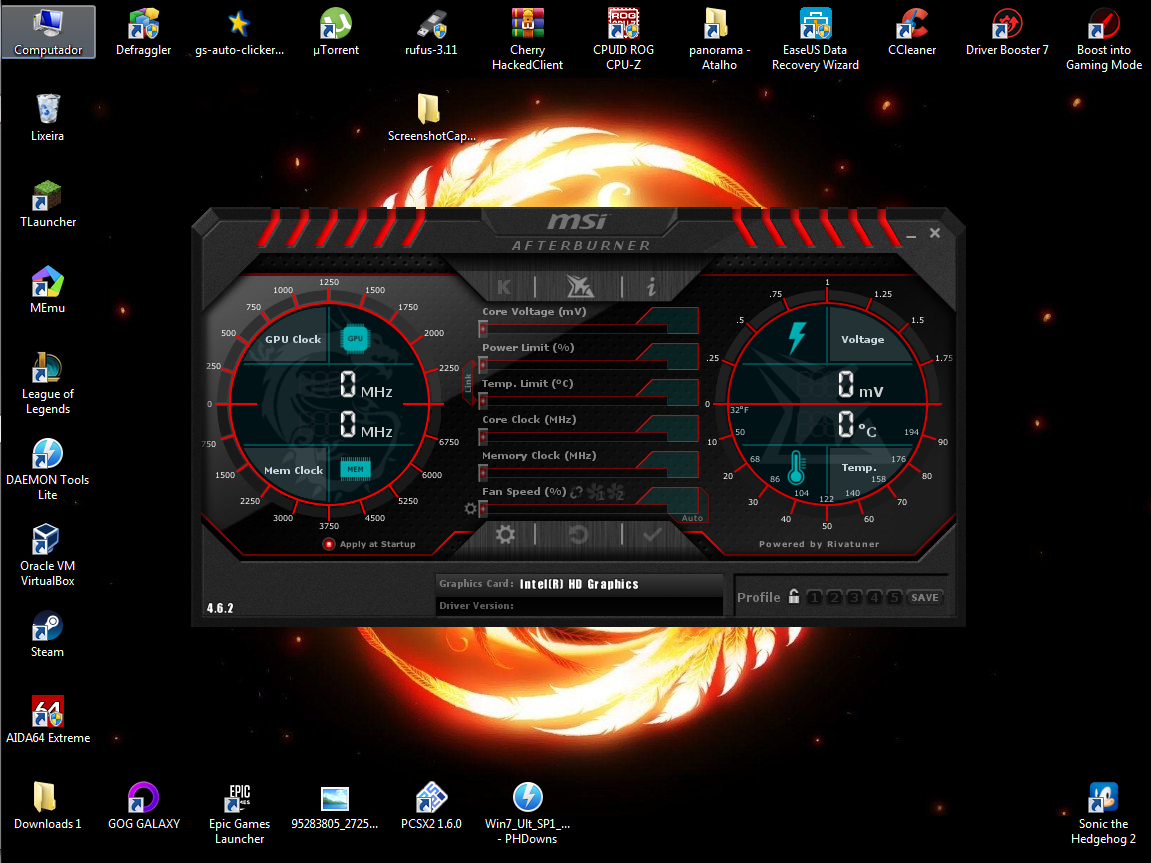The image size is (1151, 863).
Task: Select the µTorrent desktop icon
Action: point(335,32)
